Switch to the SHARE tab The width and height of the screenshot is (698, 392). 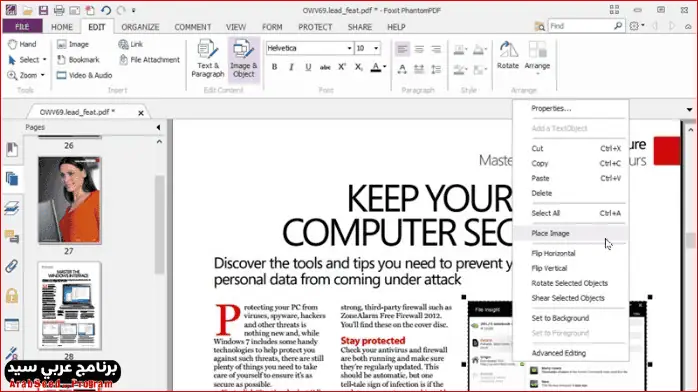[x=360, y=27]
